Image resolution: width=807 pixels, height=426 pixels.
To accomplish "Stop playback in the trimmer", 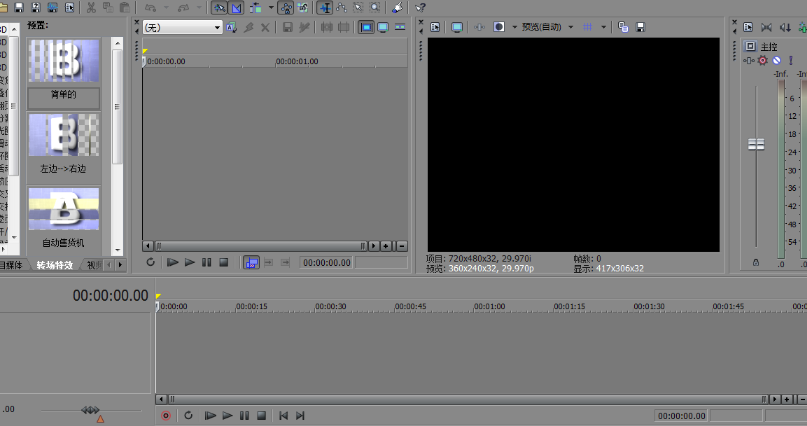I will pos(223,262).
